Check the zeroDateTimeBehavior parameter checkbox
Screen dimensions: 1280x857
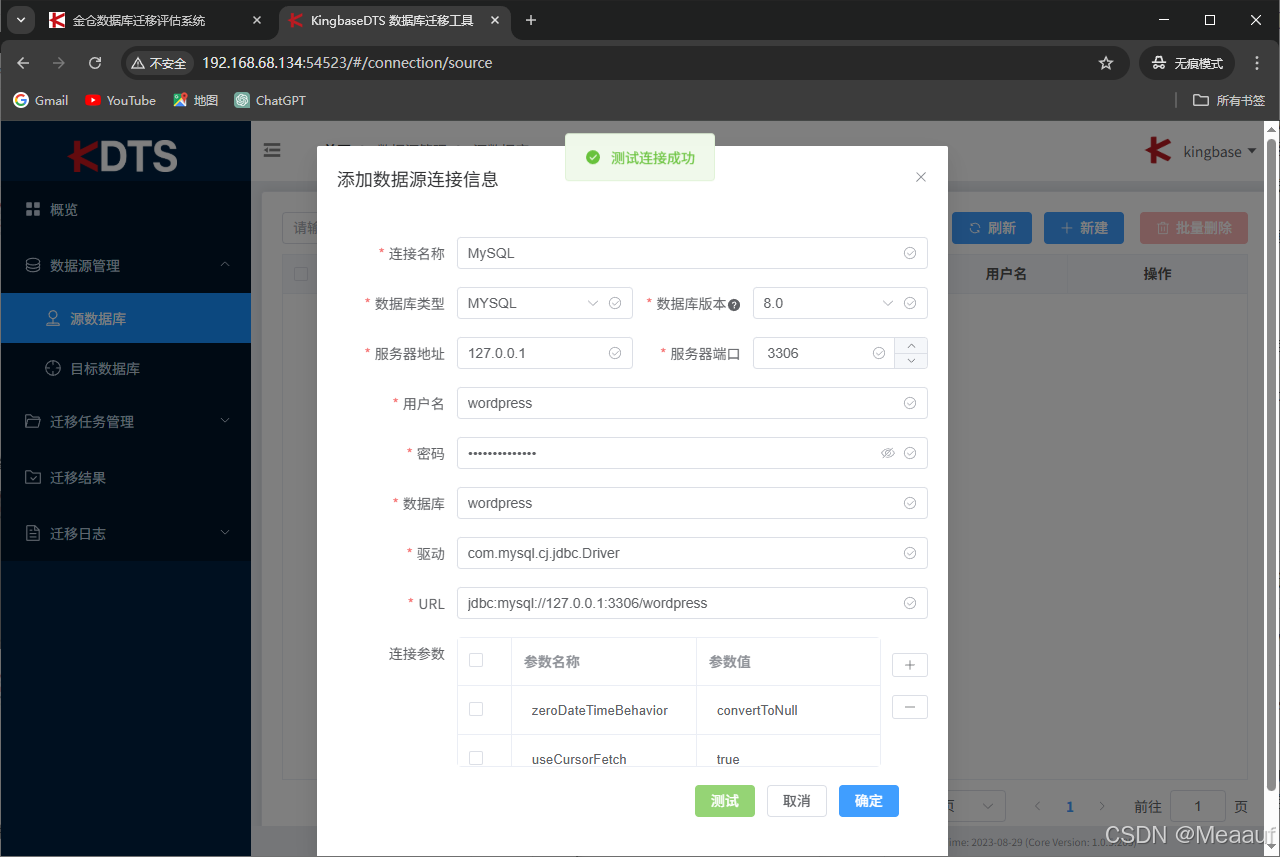tap(476, 709)
